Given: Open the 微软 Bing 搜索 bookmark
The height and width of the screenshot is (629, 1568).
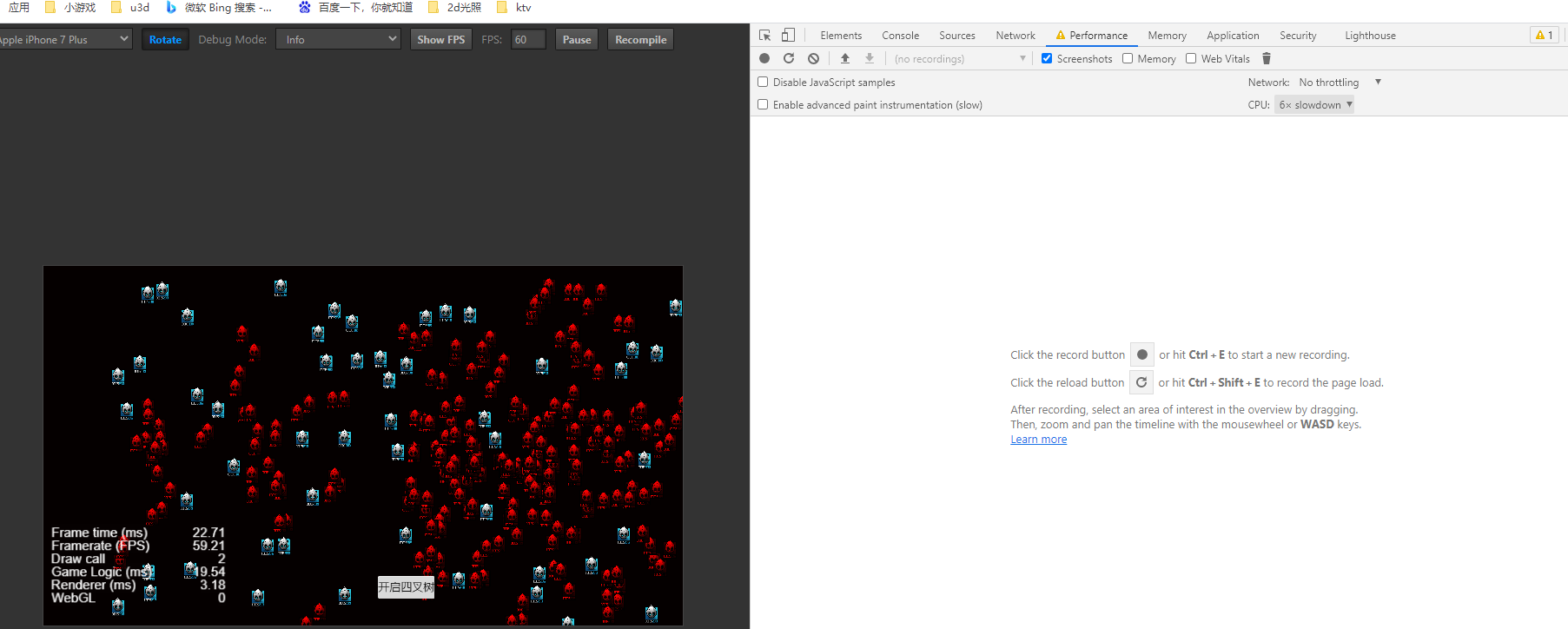Looking at the screenshot, I should [x=219, y=8].
